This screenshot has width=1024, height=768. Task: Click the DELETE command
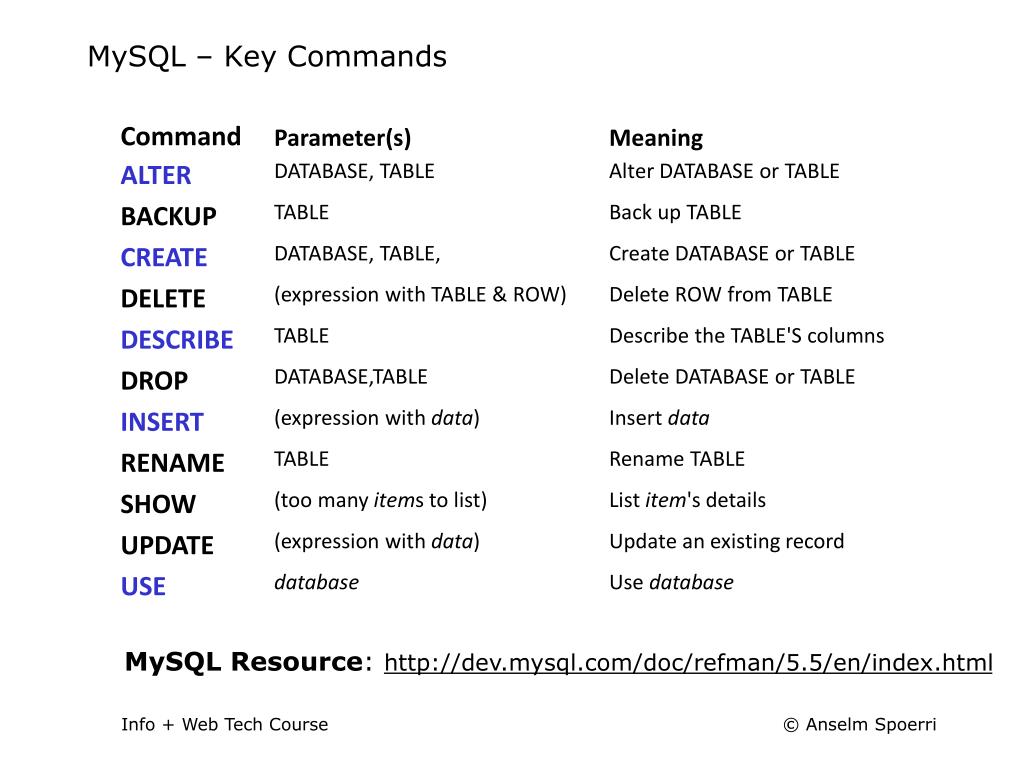pyautogui.click(x=163, y=298)
